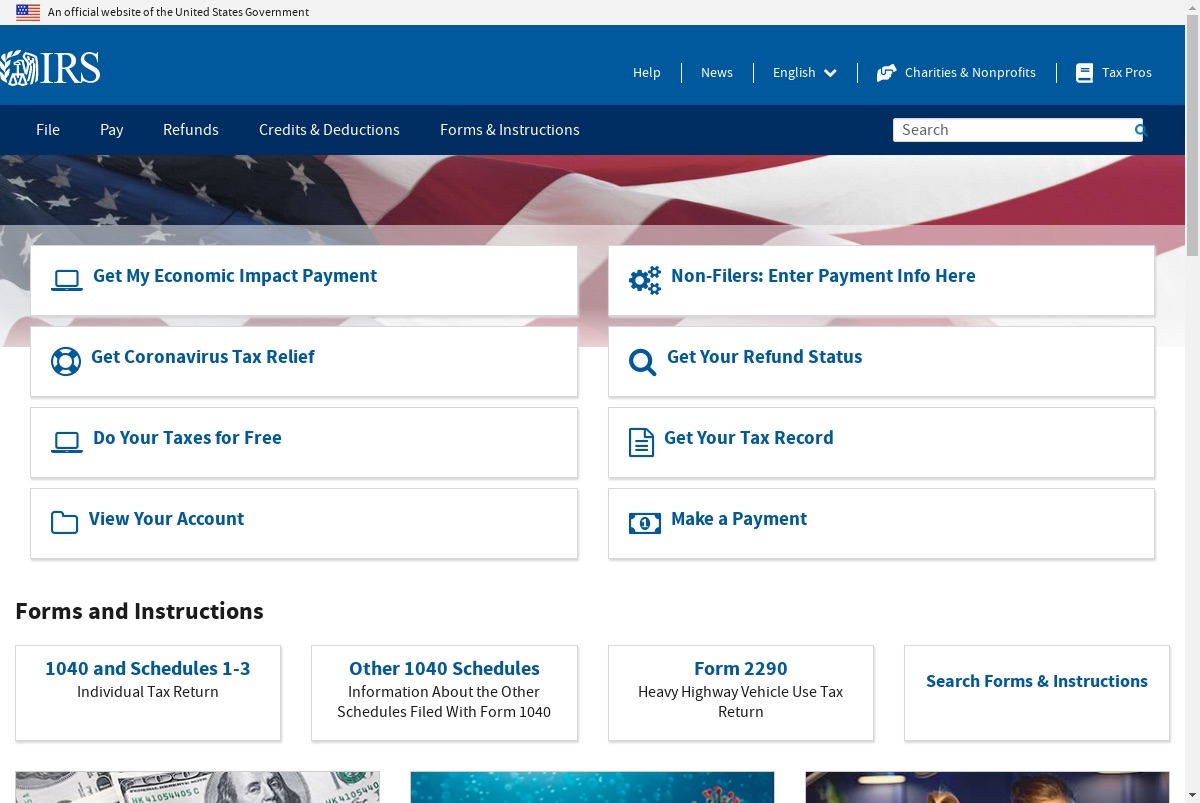
Task: Expand the English language chevron
Action: click(x=830, y=73)
